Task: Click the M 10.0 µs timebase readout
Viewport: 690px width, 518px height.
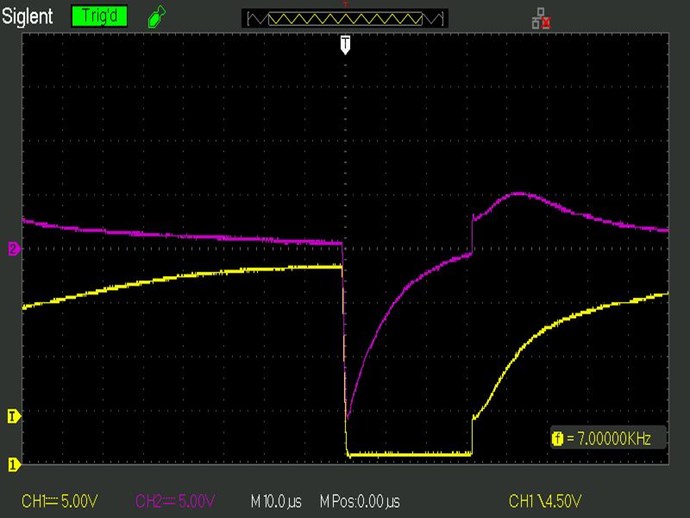Action: pos(276,499)
